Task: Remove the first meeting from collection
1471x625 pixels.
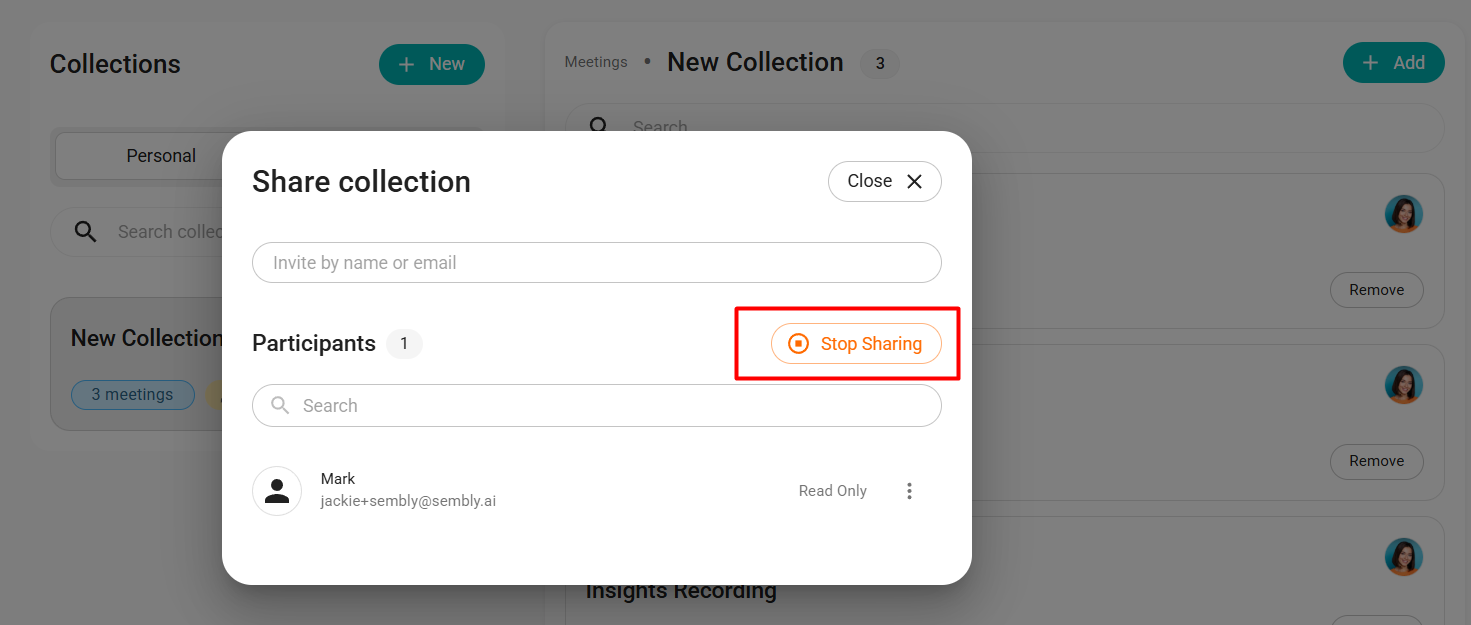Action: [x=1376, y=290]
